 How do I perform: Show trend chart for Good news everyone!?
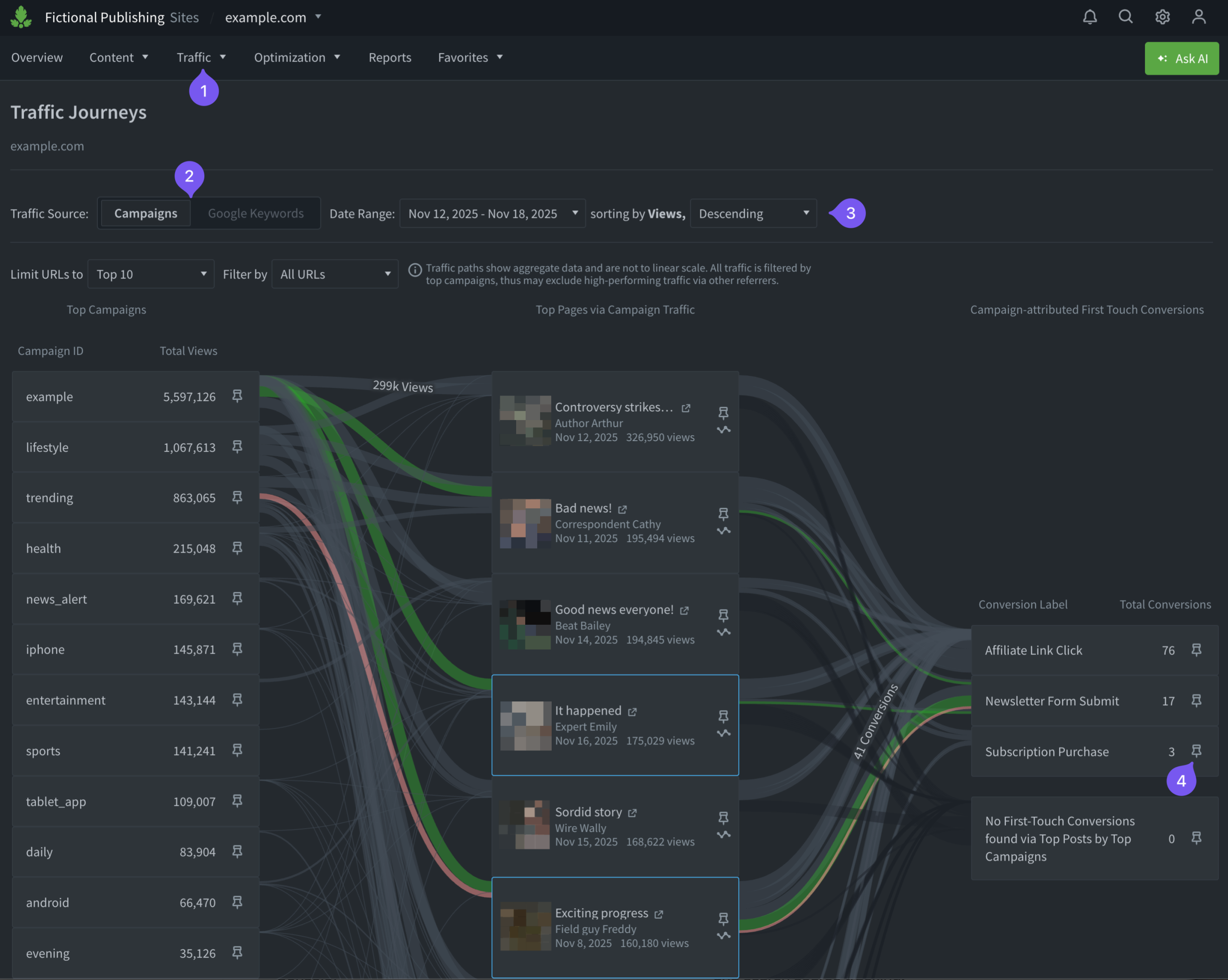coord(723,632)
